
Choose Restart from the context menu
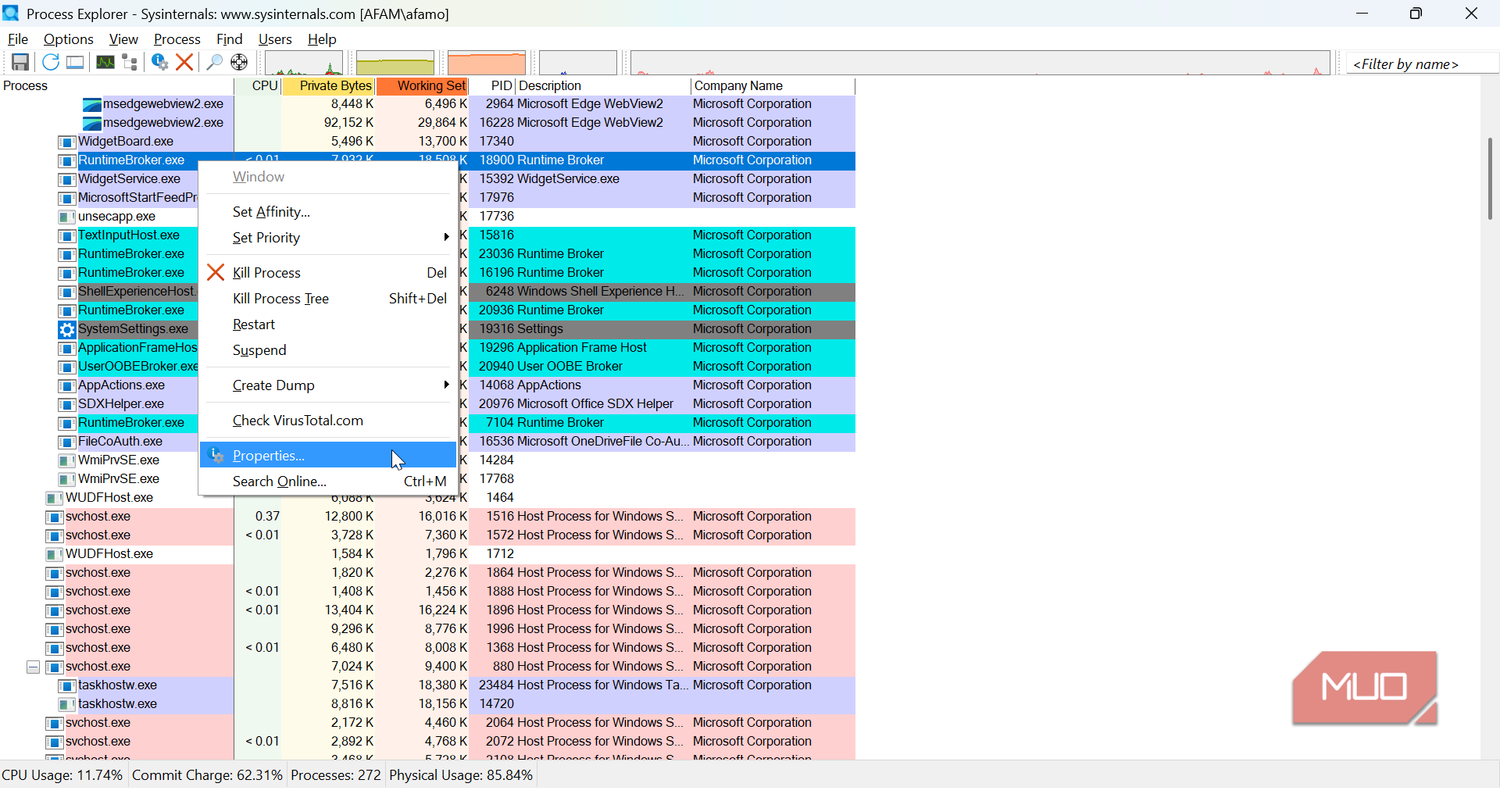pyautogui.click(x=328, y=324)
